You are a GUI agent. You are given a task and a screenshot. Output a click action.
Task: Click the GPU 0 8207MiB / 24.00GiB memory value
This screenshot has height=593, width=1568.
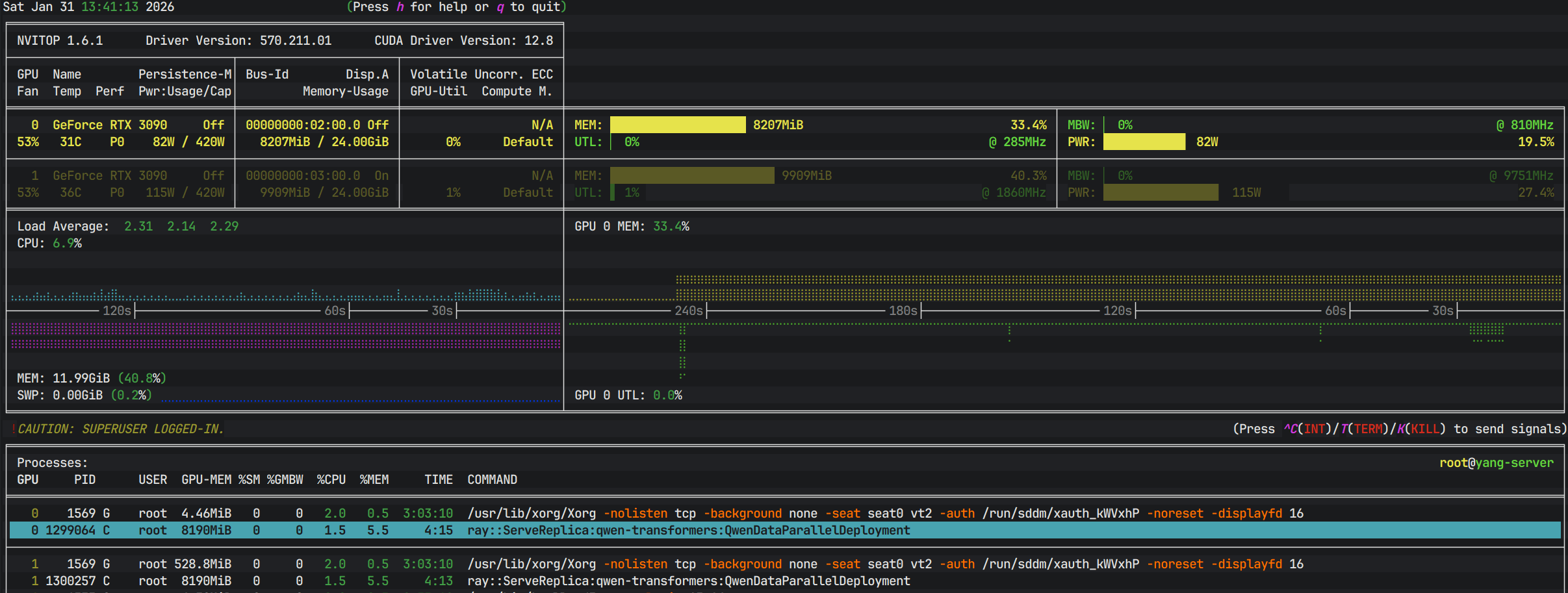(x=324, y=142)
